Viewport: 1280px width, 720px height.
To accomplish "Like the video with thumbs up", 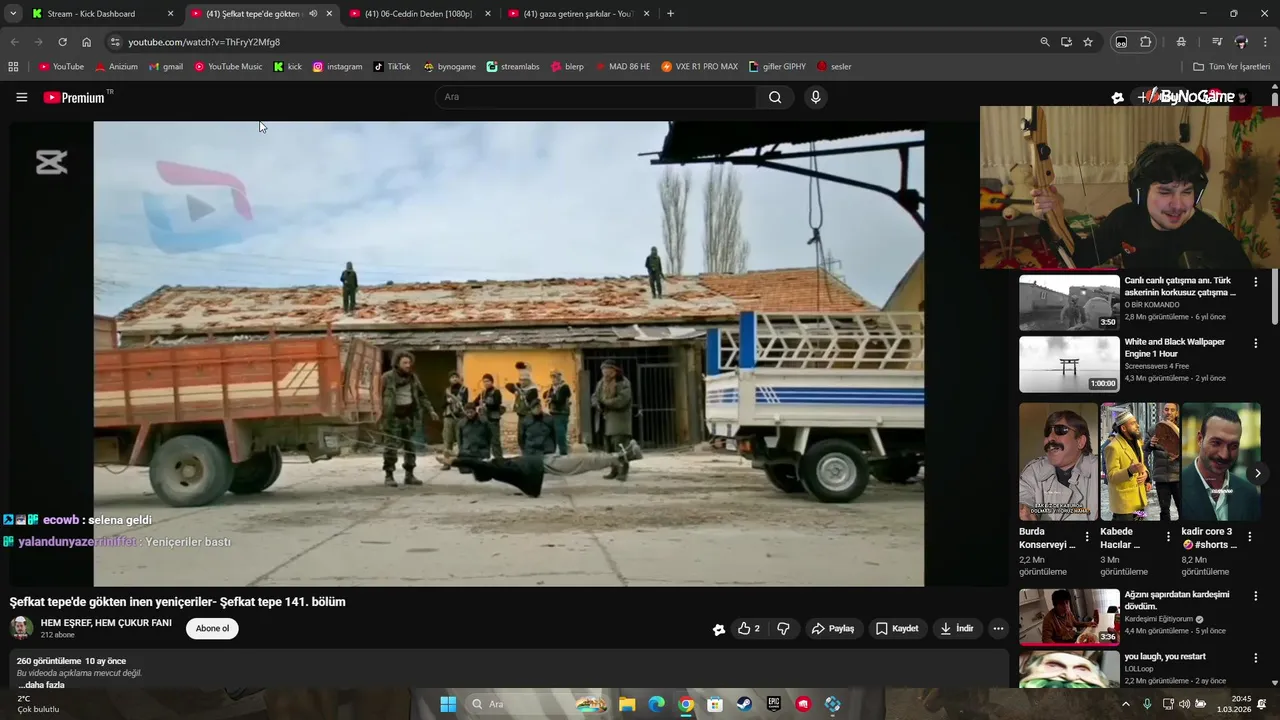I will pos(749,629).
